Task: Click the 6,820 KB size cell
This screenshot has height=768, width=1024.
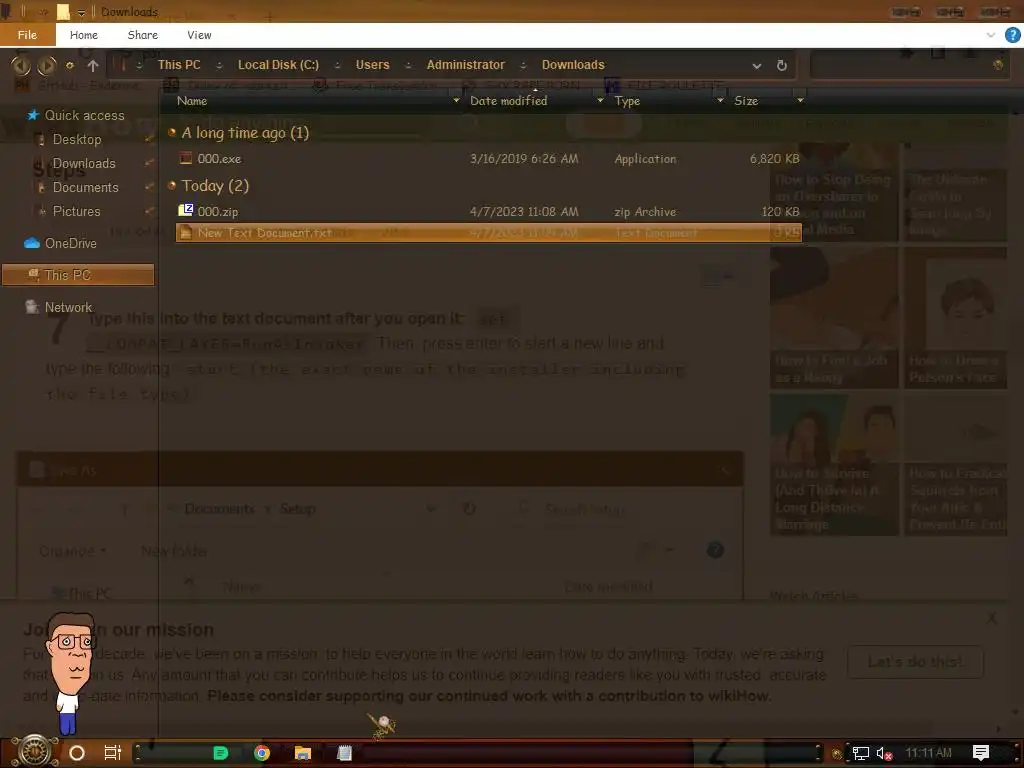Action: (775, 159)
